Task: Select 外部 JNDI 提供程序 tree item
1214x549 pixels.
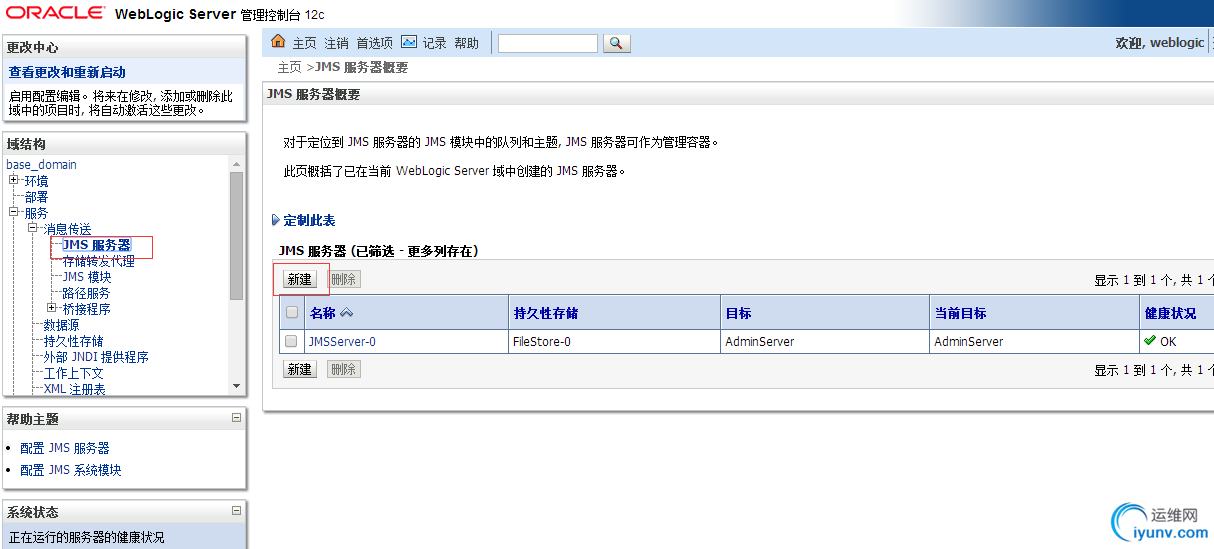Action: (96, 357)
